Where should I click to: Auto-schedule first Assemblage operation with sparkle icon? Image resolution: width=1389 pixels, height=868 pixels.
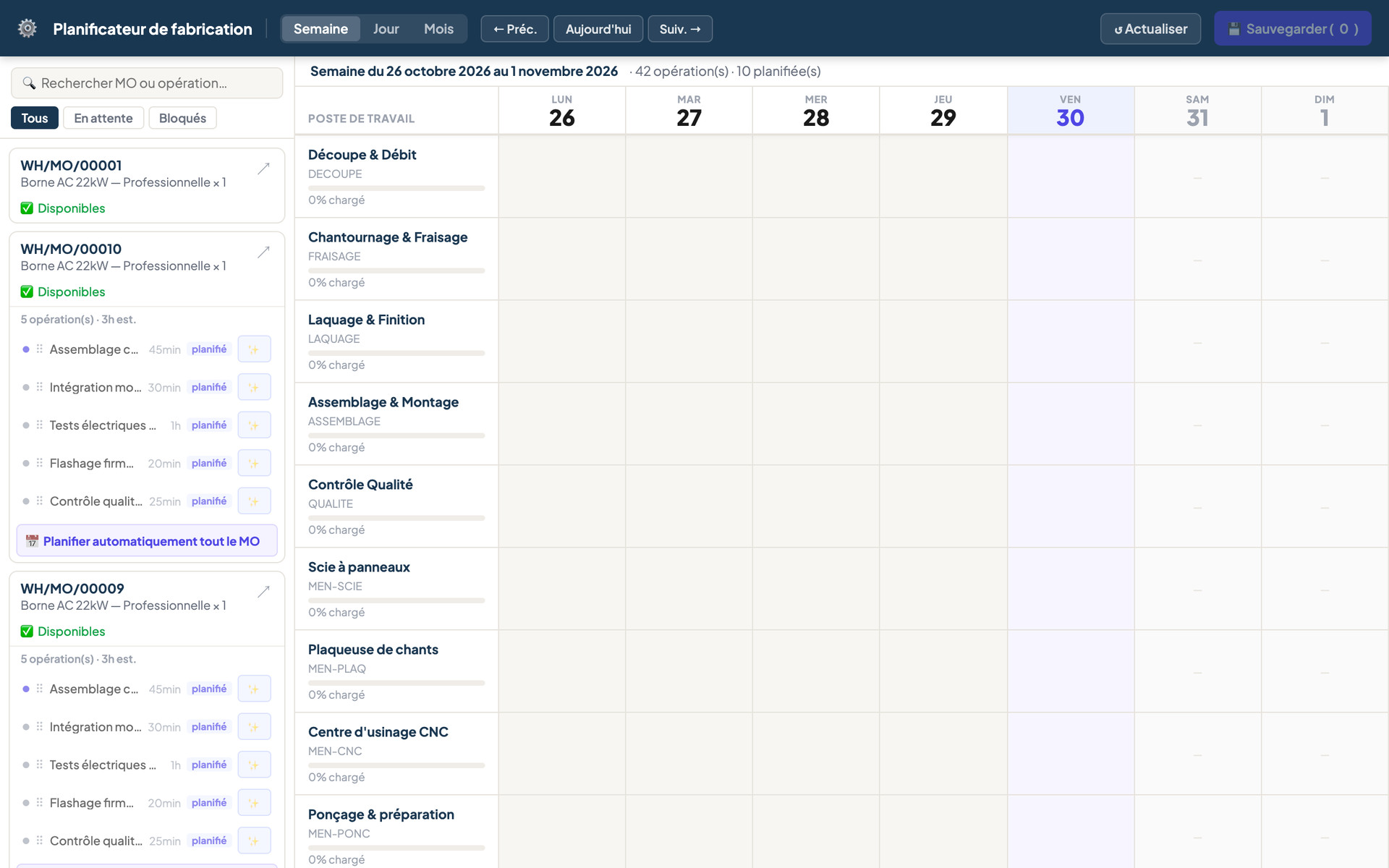(x=254, y=349)
